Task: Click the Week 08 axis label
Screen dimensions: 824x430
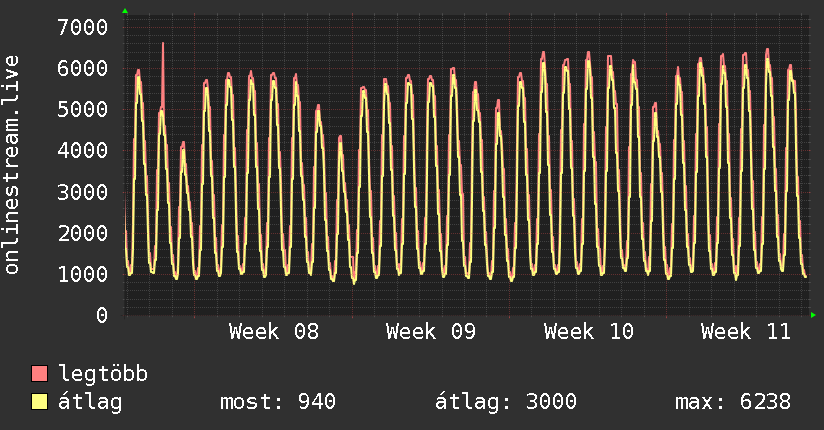Action: pyautogui.click(x=274, y=332)
